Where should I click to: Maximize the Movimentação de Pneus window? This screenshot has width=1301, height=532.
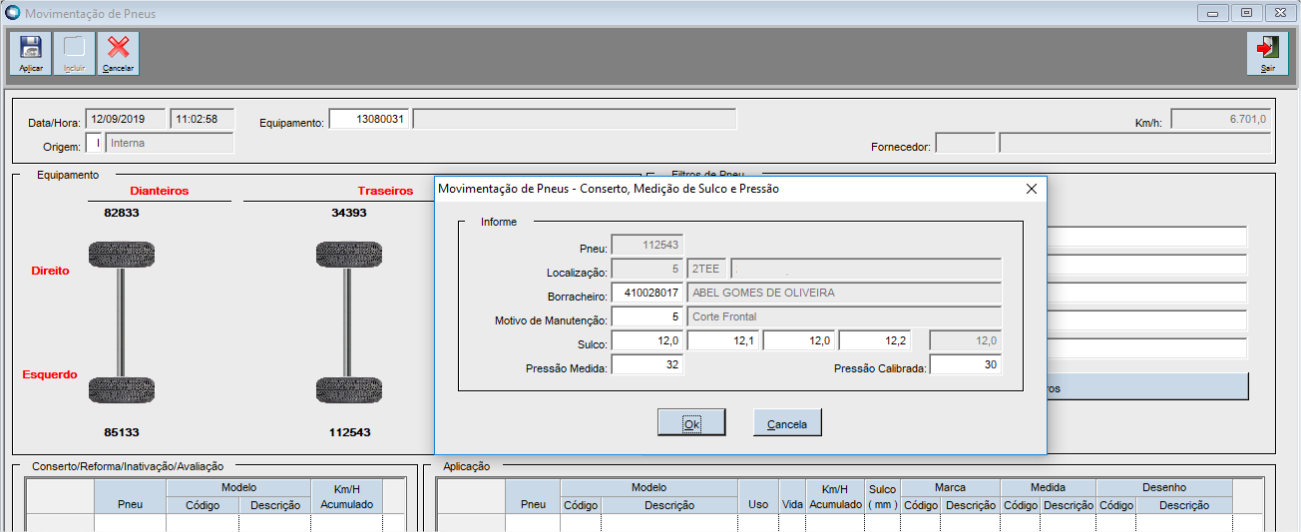(1246, 13)
